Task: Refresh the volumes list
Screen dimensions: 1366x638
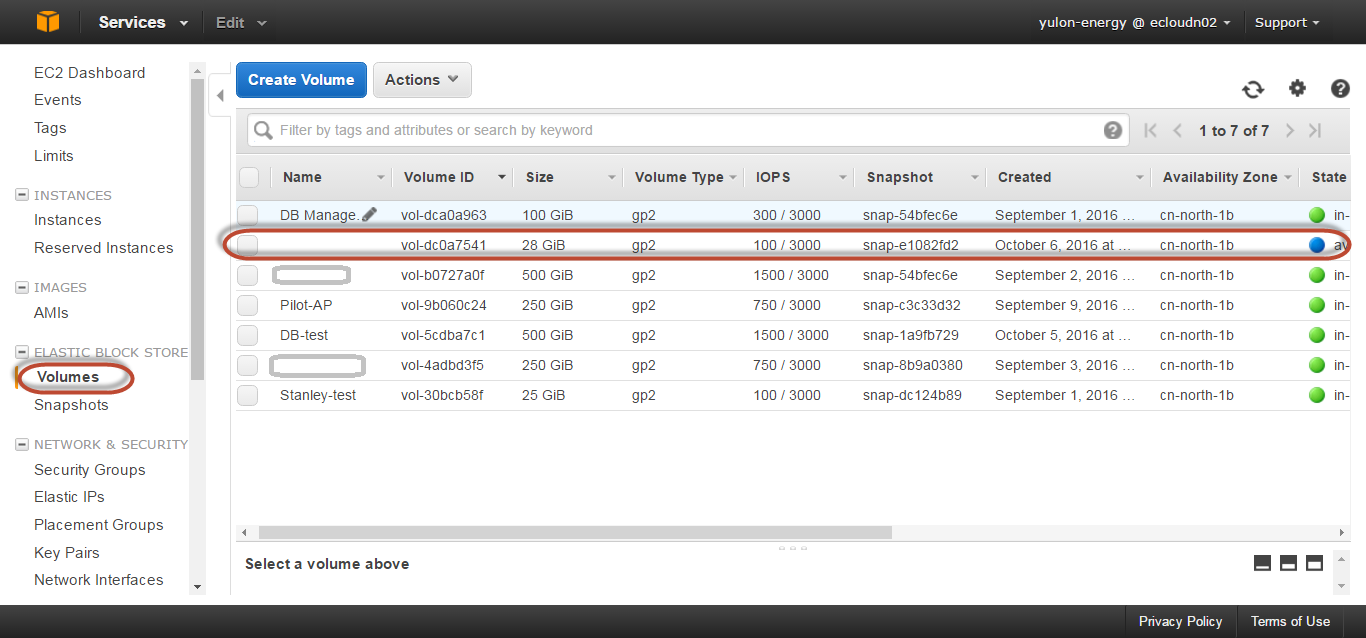Action: [x=1253, y=89]
